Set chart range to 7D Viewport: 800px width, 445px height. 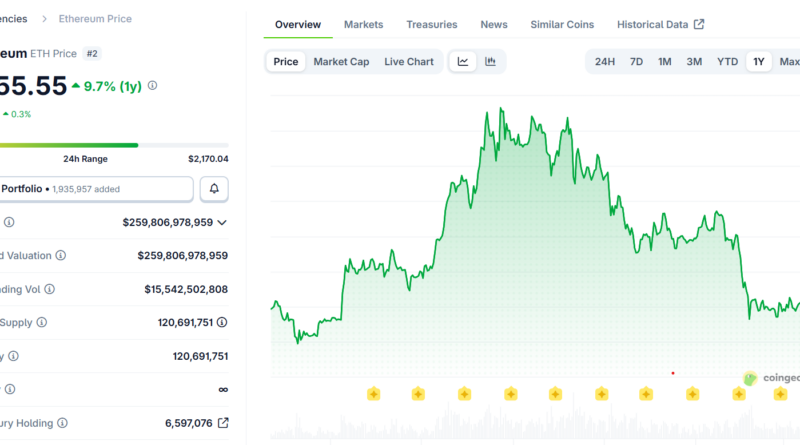(636, 62)
